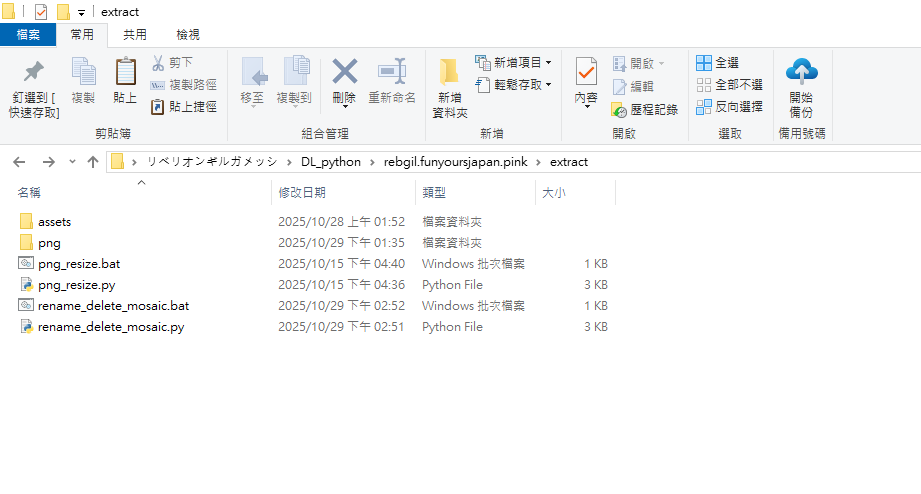The width and height of the screenshot is (921, 494).
Task: Create a folder with 新增資料夾 icon
Action: click(449, 74)
